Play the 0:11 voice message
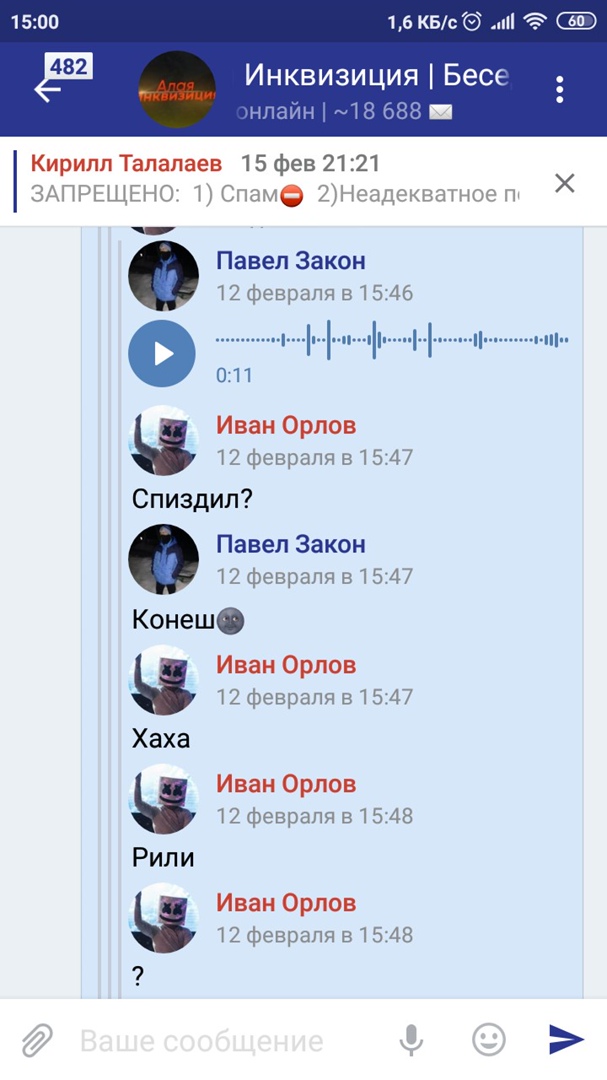Viewport: 607px width, 1080px height. coord(163,353)
